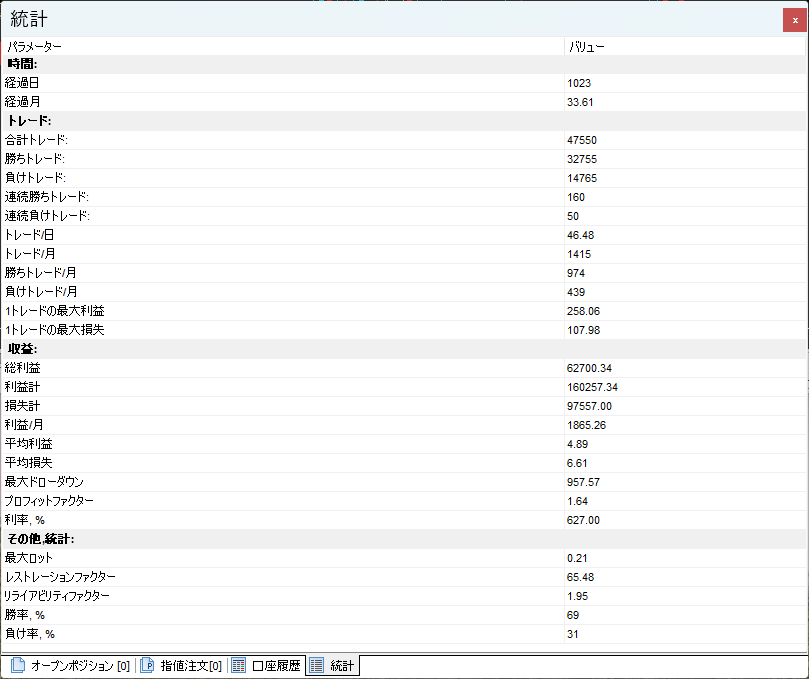
Task: Click the 口座履歴 tab table icon
Action: click(238, 665)
